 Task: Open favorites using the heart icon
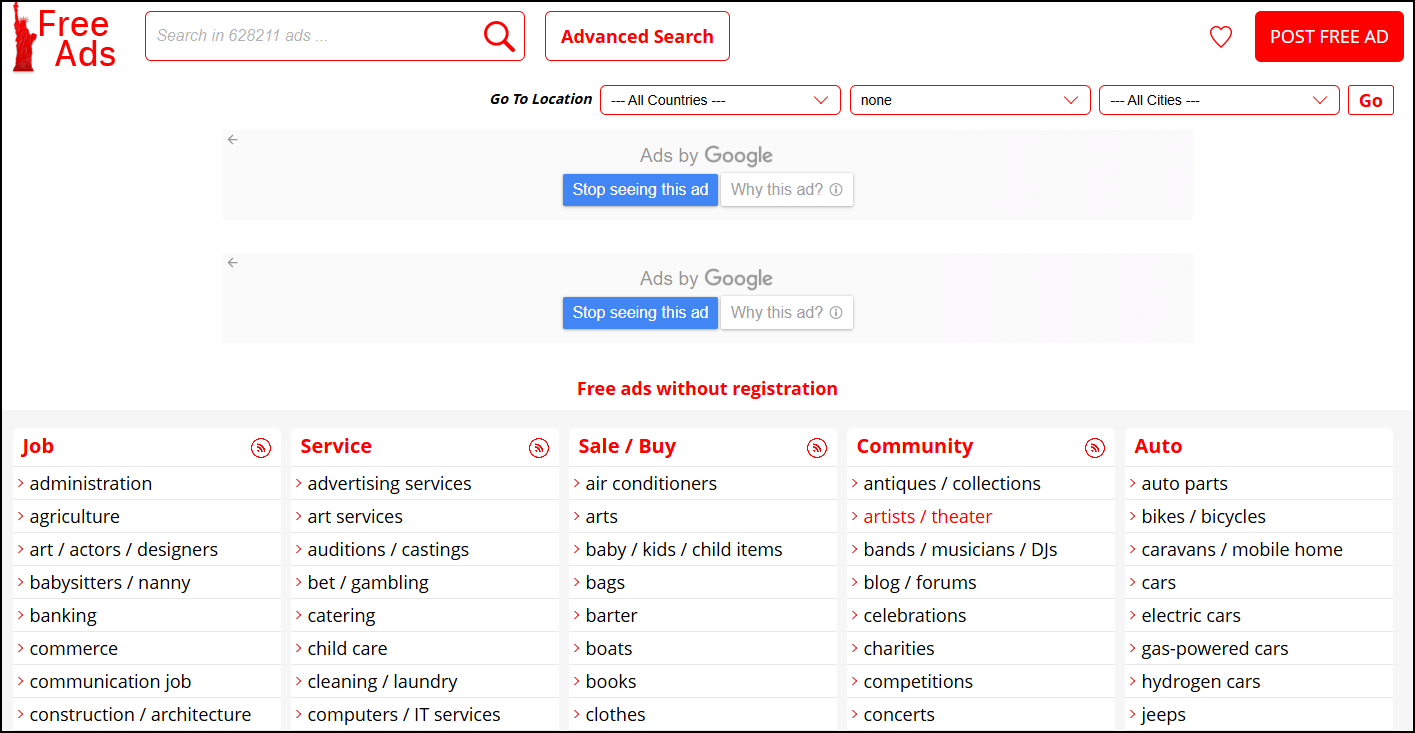point(1220,36)
